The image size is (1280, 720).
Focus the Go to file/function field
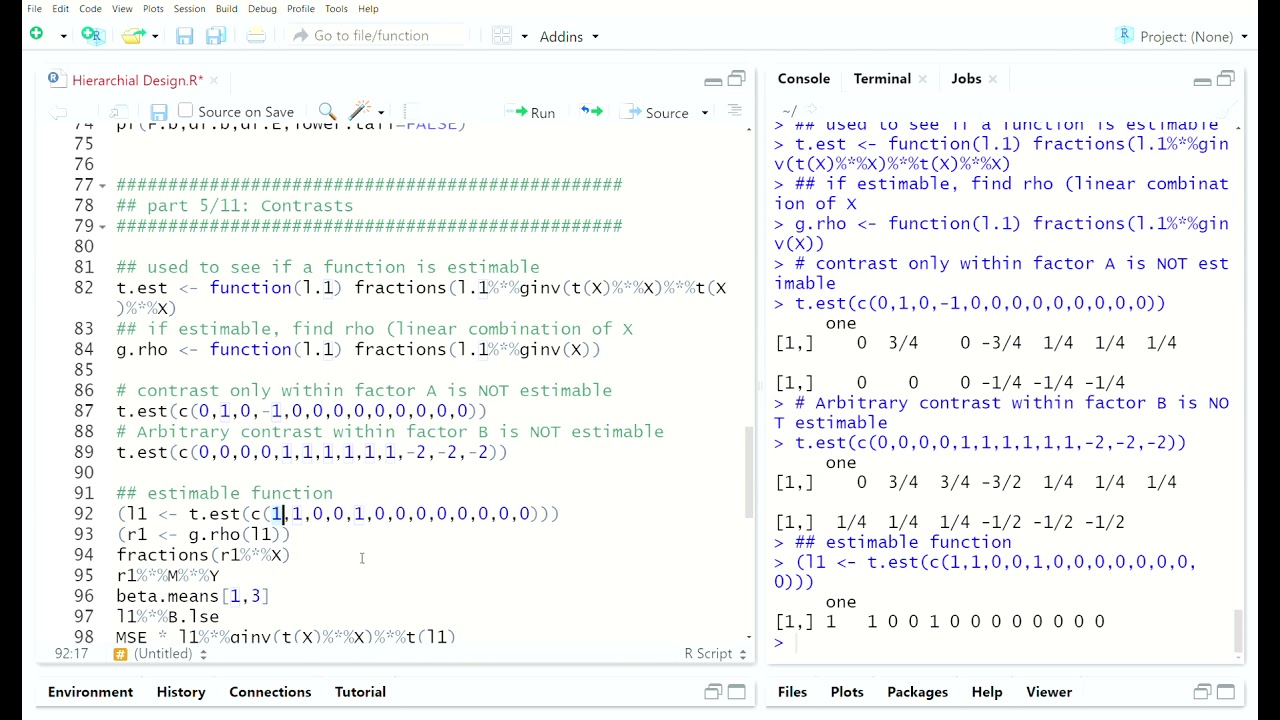coord(378,36)
